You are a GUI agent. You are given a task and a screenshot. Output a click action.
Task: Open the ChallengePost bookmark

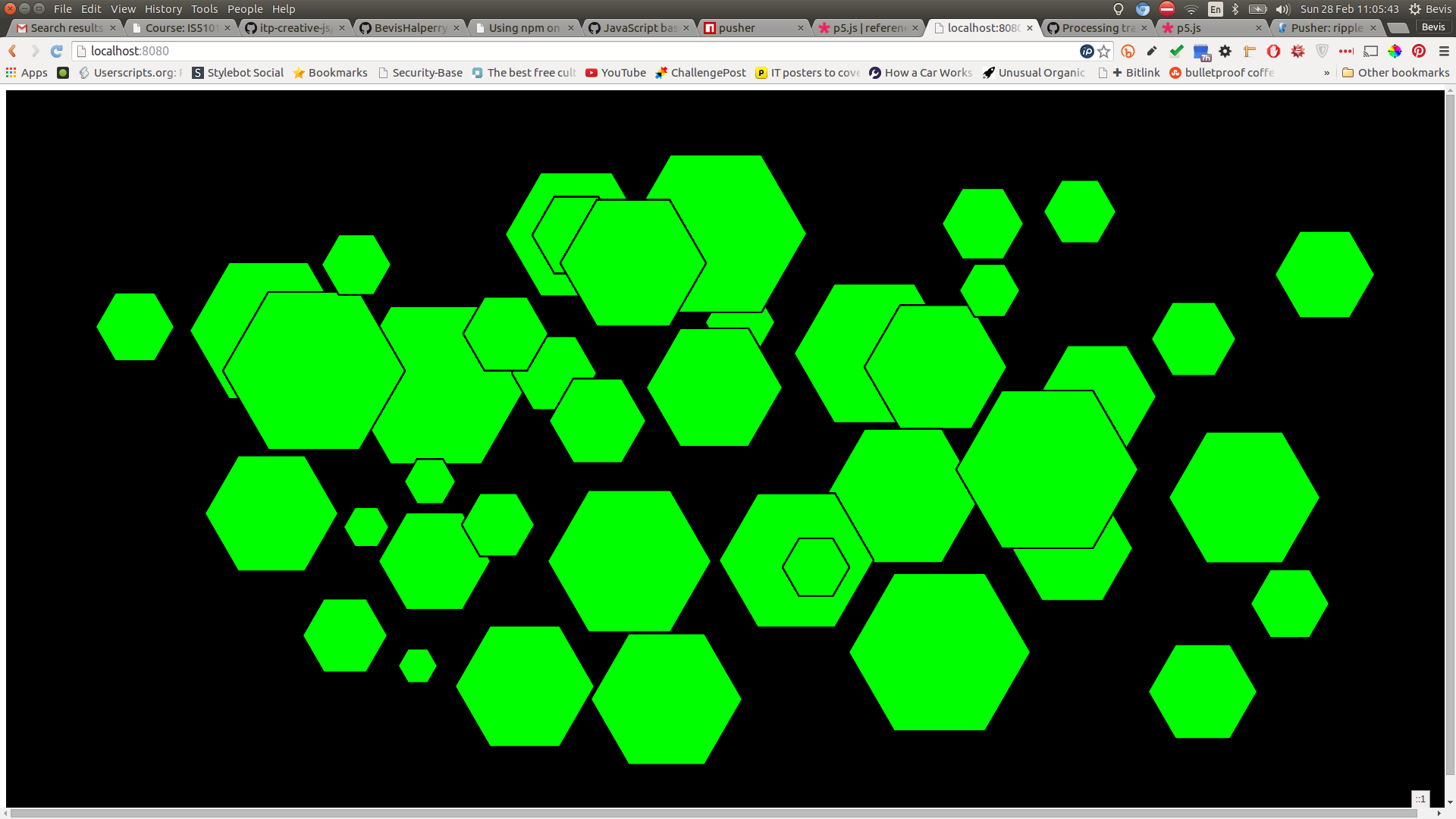(x=701, y=73)
